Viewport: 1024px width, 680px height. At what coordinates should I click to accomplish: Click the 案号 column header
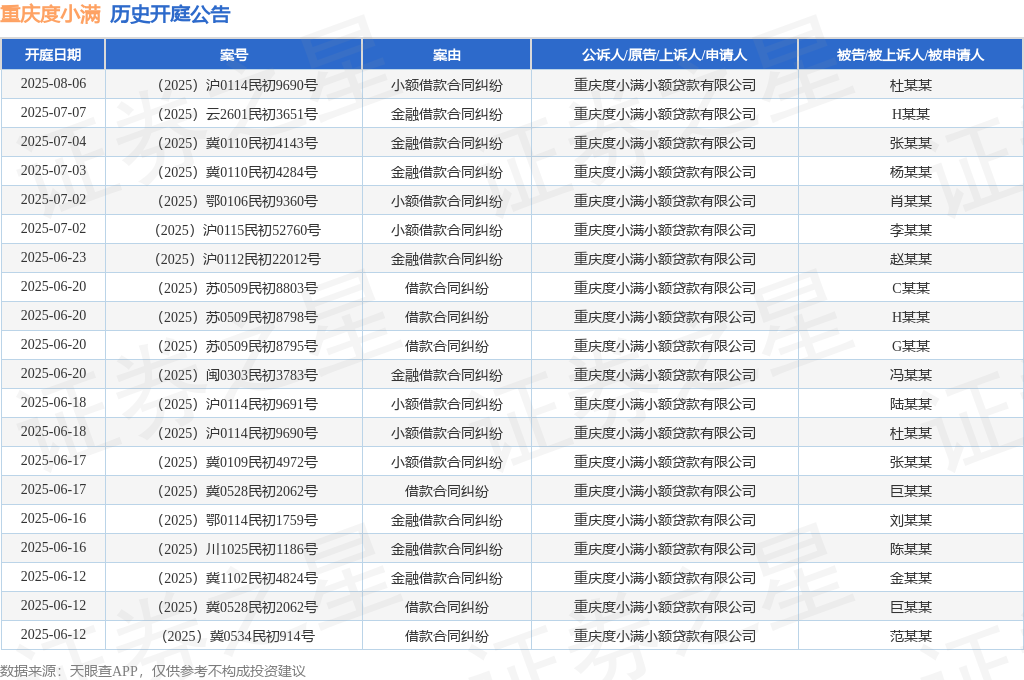233,55
